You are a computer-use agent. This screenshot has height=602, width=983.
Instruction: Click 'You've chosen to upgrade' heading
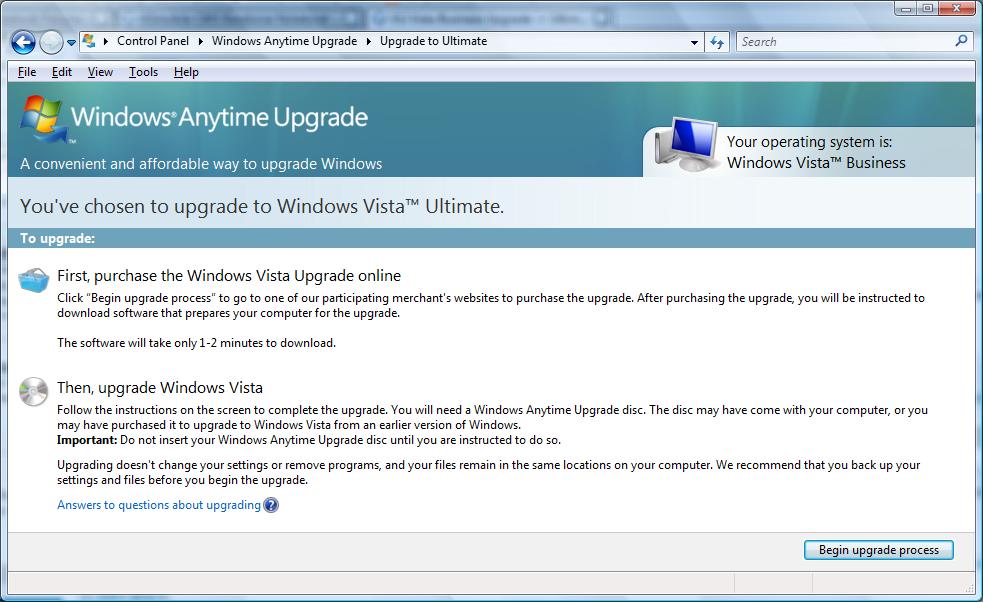[x=262, y=206]
